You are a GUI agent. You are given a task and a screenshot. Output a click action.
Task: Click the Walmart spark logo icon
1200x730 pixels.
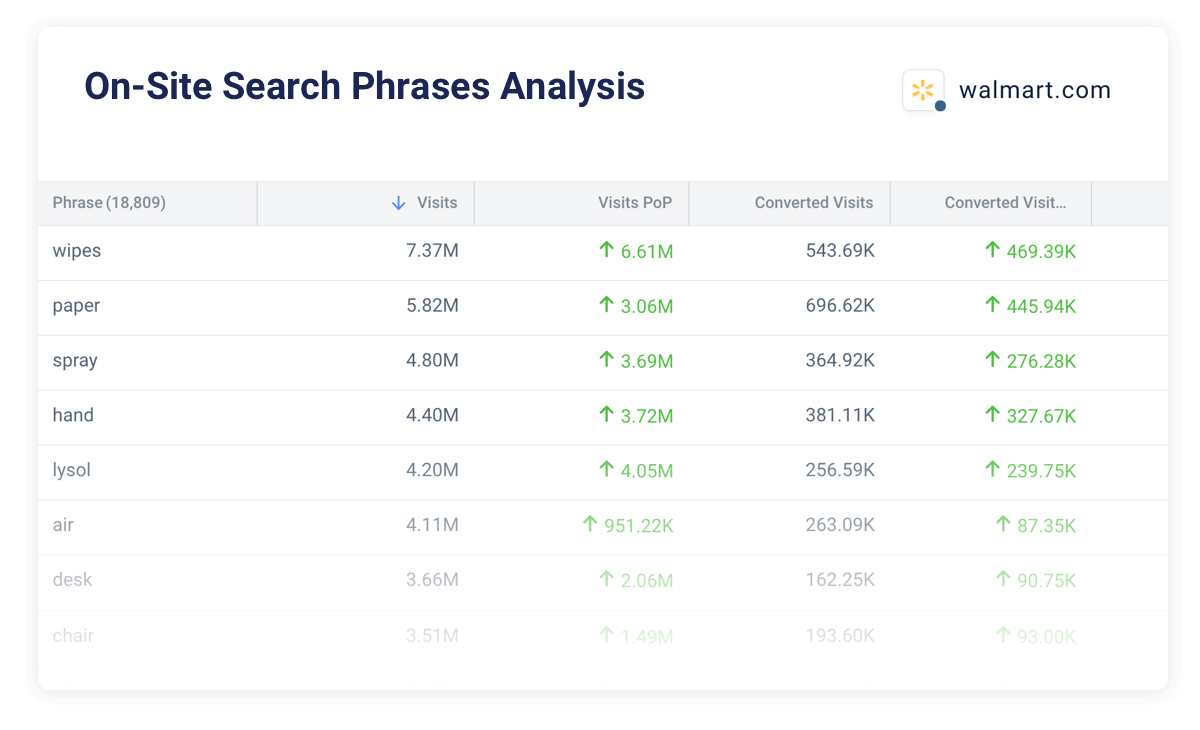coord(923,90)
